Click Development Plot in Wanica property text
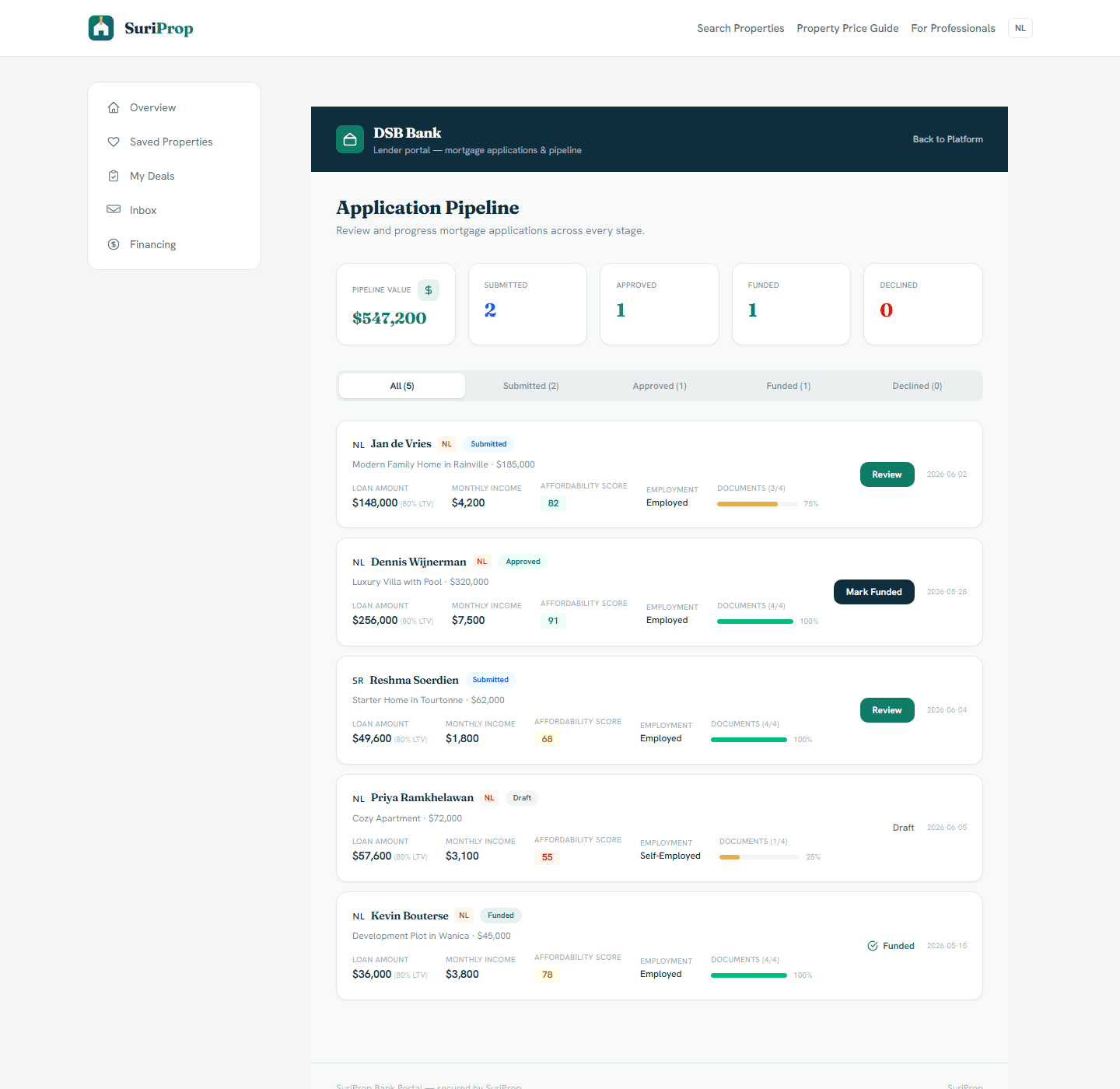The height and width of the screenshot is (1089, 1120). (411, 936)
